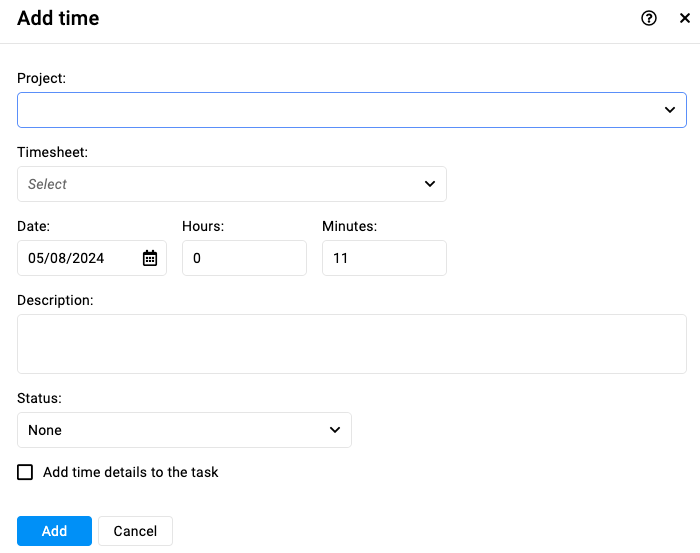Click the blue Add button

pyautogui.click(x=54, y=531)
